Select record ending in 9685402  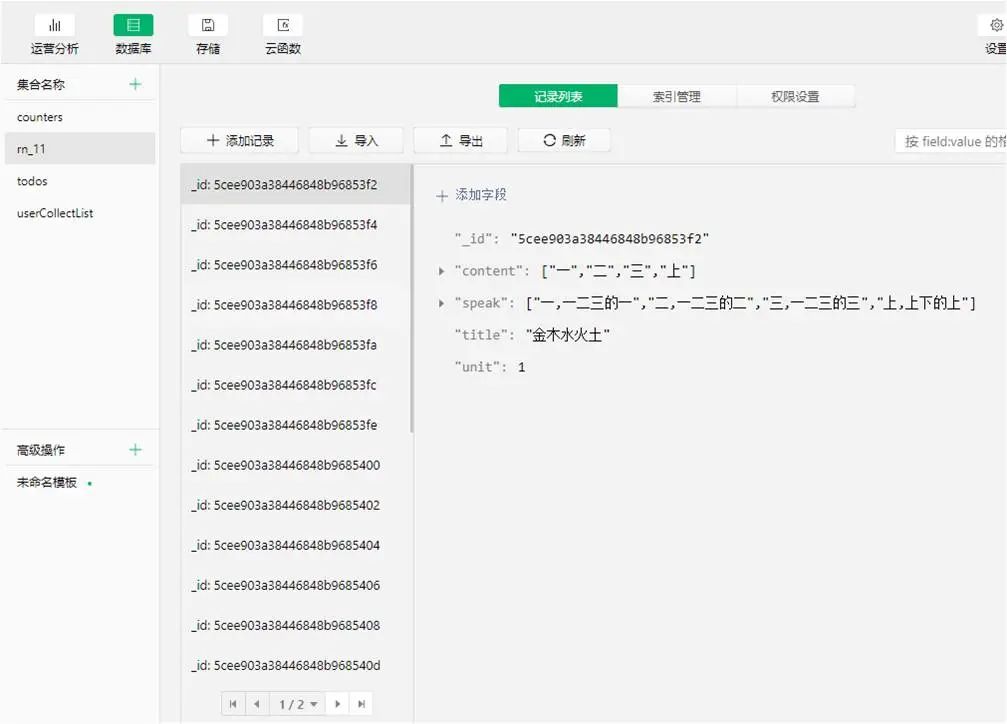click(295, 505)
